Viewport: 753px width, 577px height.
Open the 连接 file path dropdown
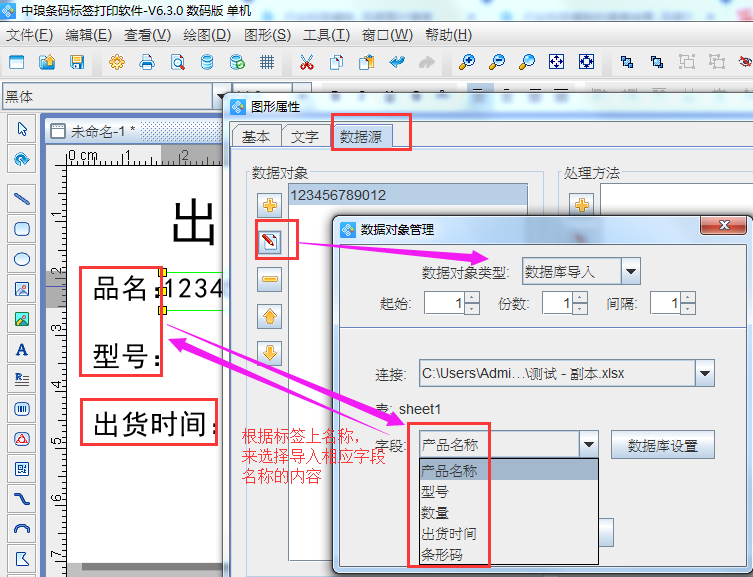point(705,374)
